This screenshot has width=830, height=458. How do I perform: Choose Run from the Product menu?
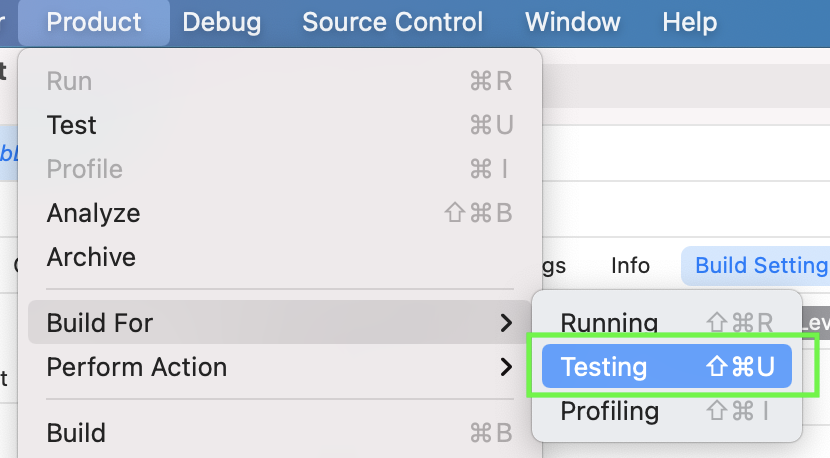pos(69,81)
